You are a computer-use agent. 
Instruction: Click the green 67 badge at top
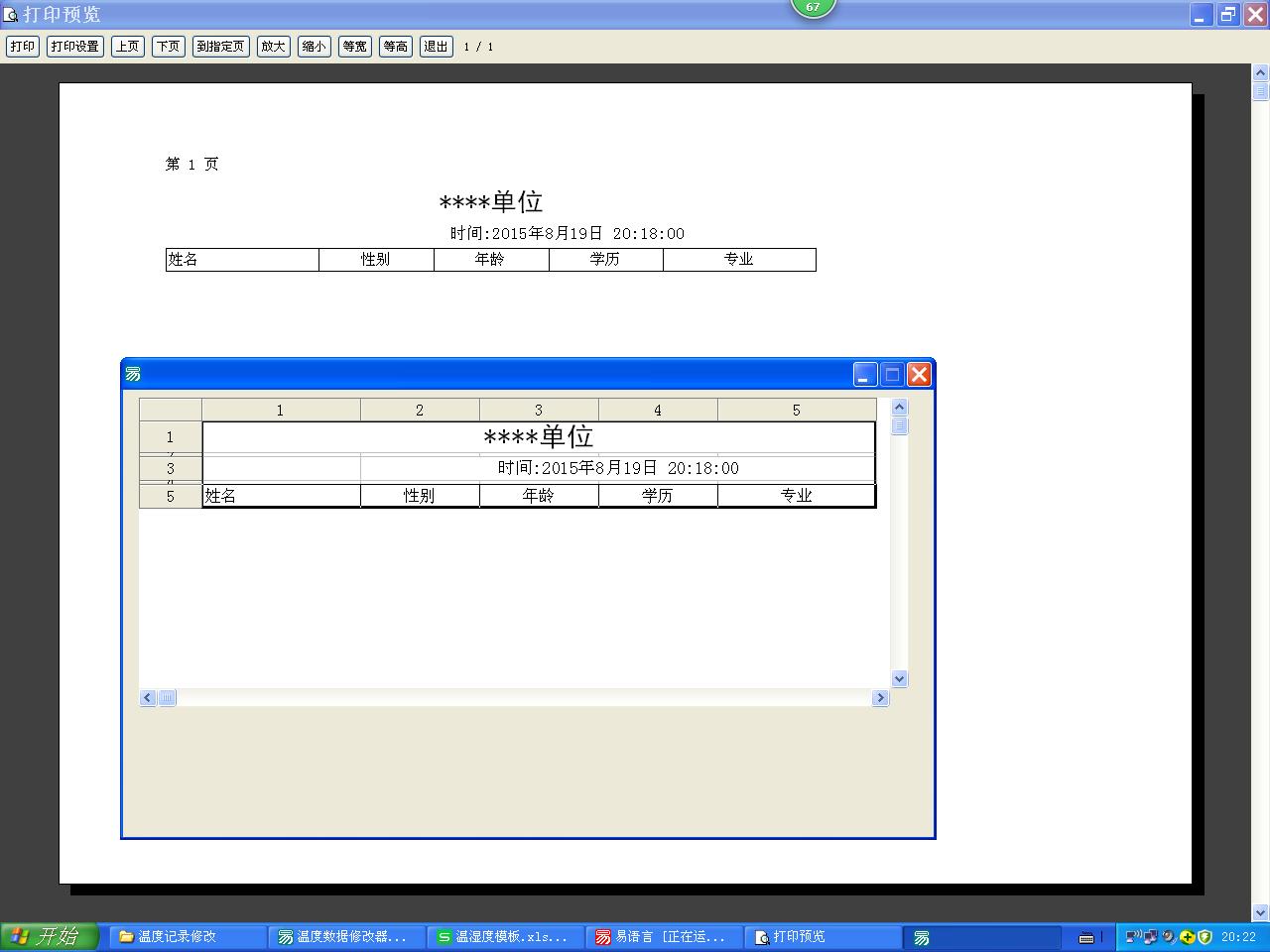point(813,7)
